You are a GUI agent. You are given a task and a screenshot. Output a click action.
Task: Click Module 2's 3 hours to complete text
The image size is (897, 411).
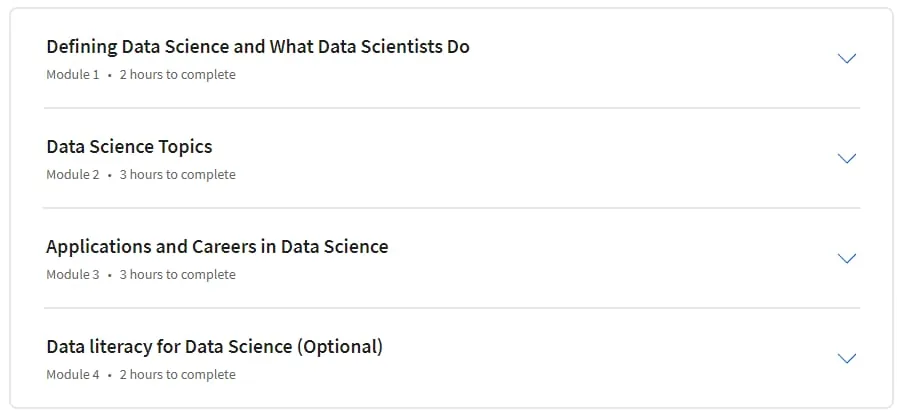tap(177, 175)
